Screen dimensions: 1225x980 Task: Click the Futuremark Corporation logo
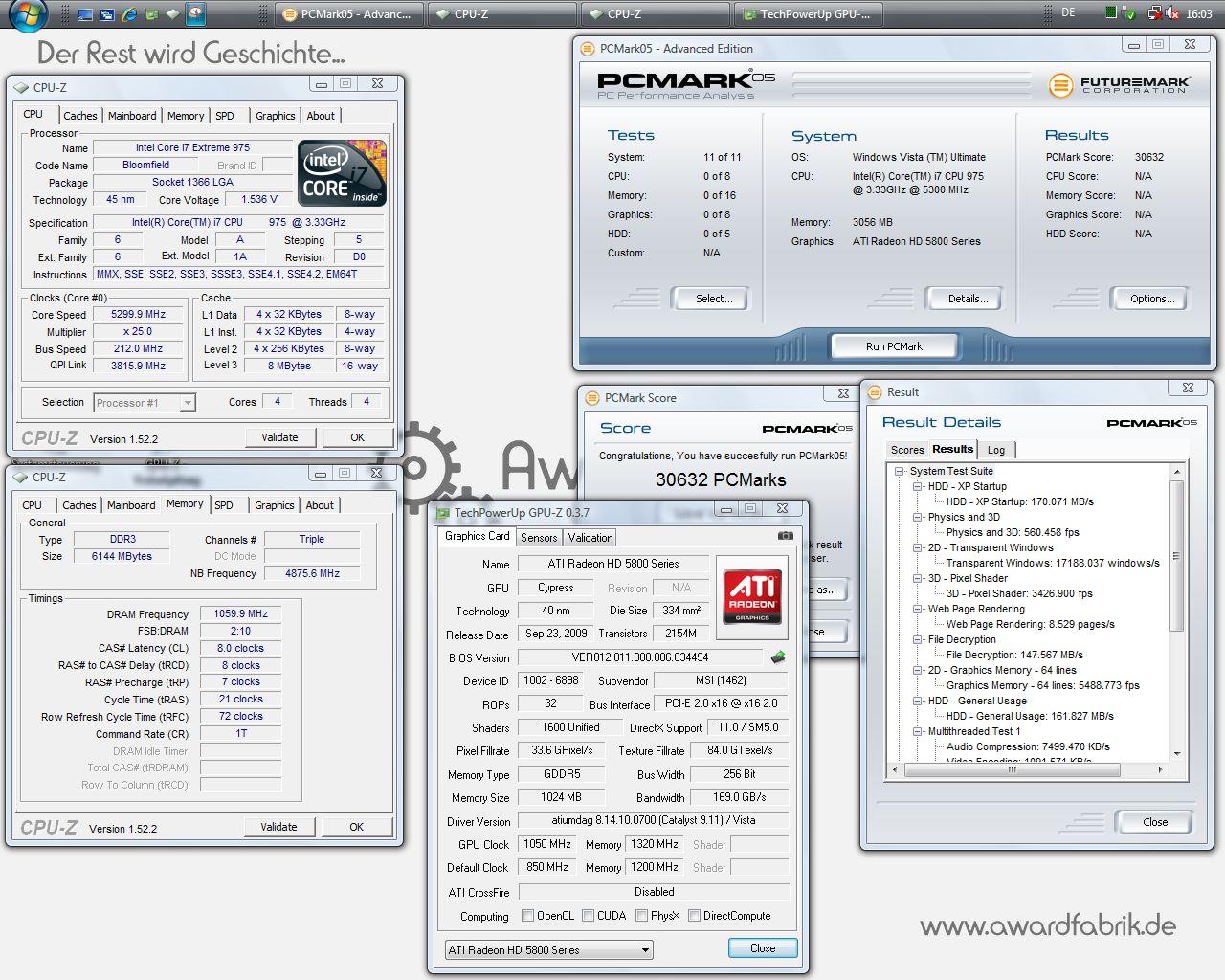tap(1119, 85)
